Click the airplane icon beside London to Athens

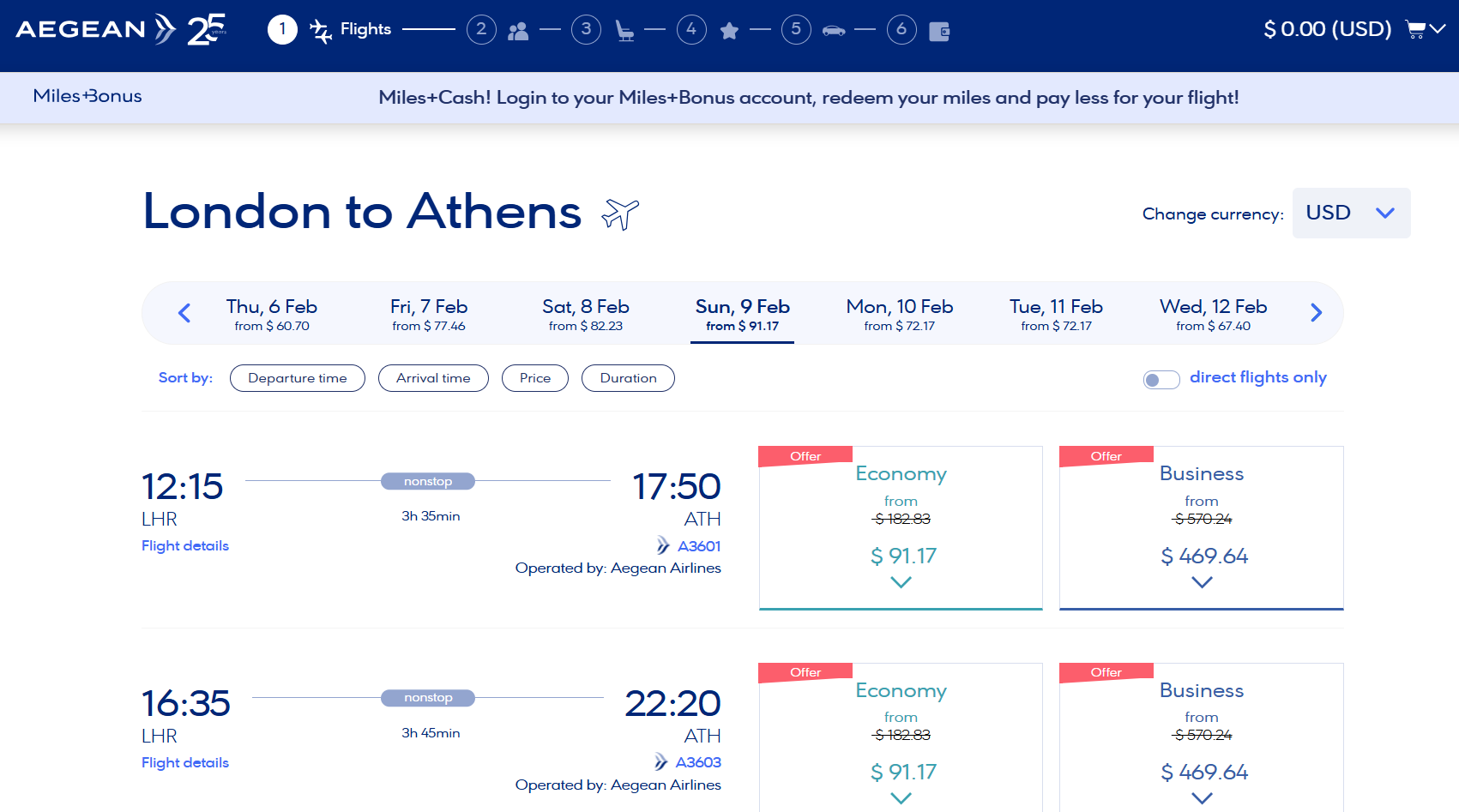[620, 214]
